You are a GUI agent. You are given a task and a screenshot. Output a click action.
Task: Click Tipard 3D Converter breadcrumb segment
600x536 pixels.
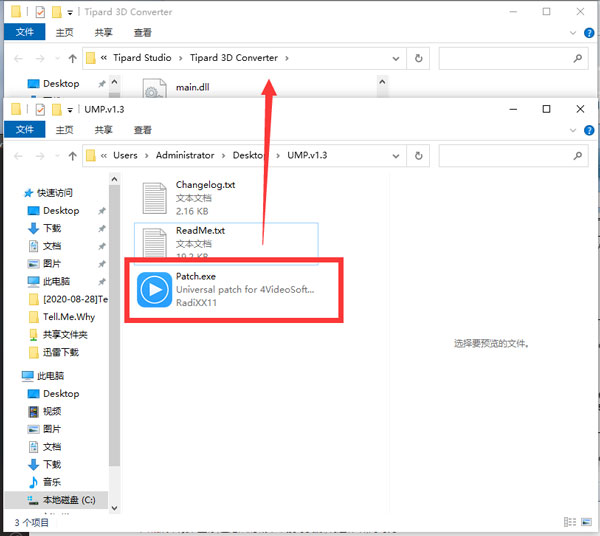click(234, 58)
